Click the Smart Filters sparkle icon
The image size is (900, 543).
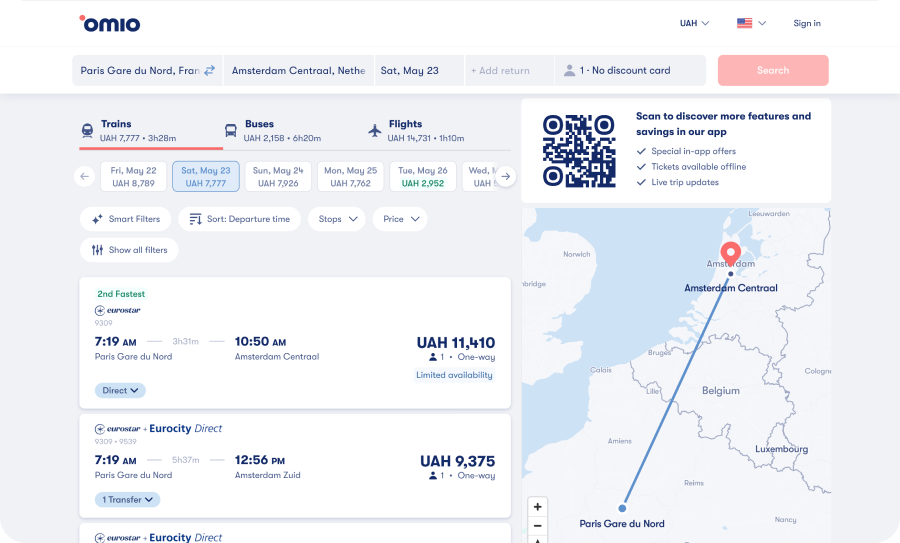[x=98, y=219]
